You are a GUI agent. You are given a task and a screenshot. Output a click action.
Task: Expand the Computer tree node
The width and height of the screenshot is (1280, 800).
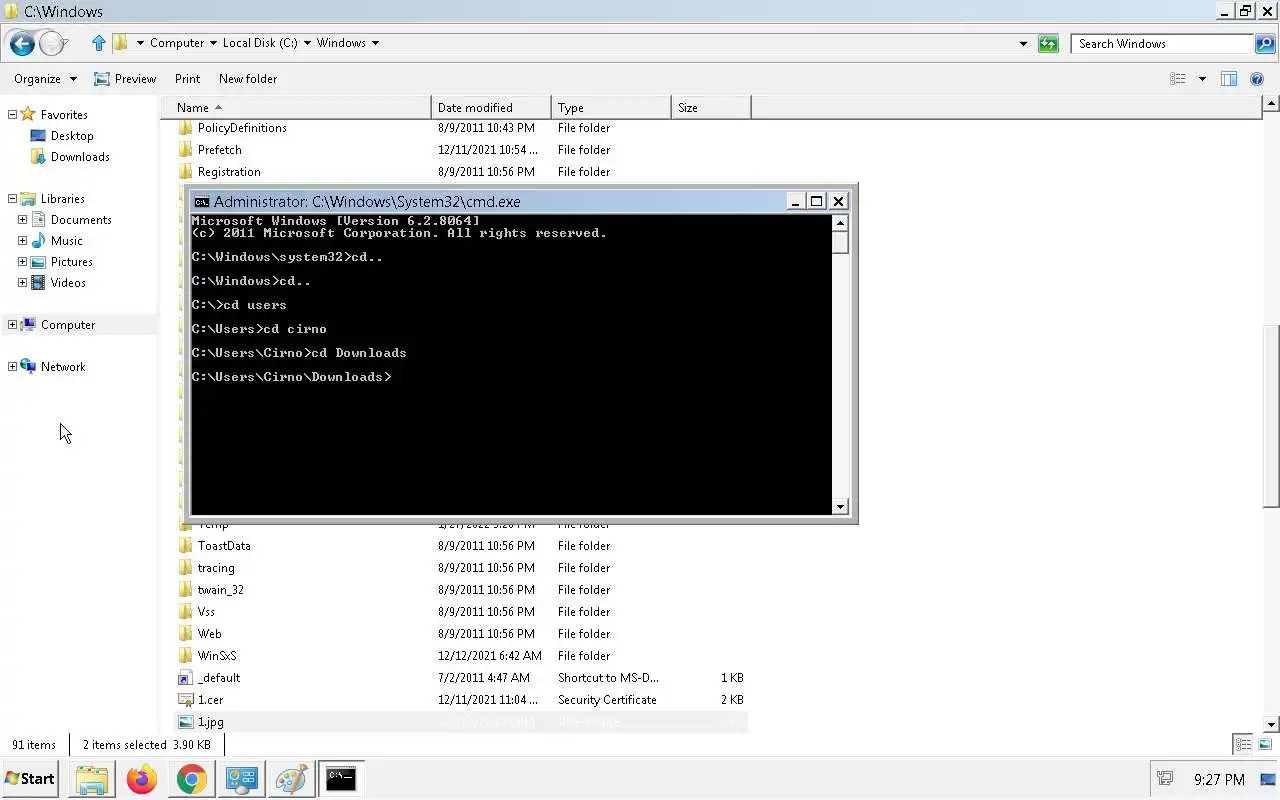12,325
